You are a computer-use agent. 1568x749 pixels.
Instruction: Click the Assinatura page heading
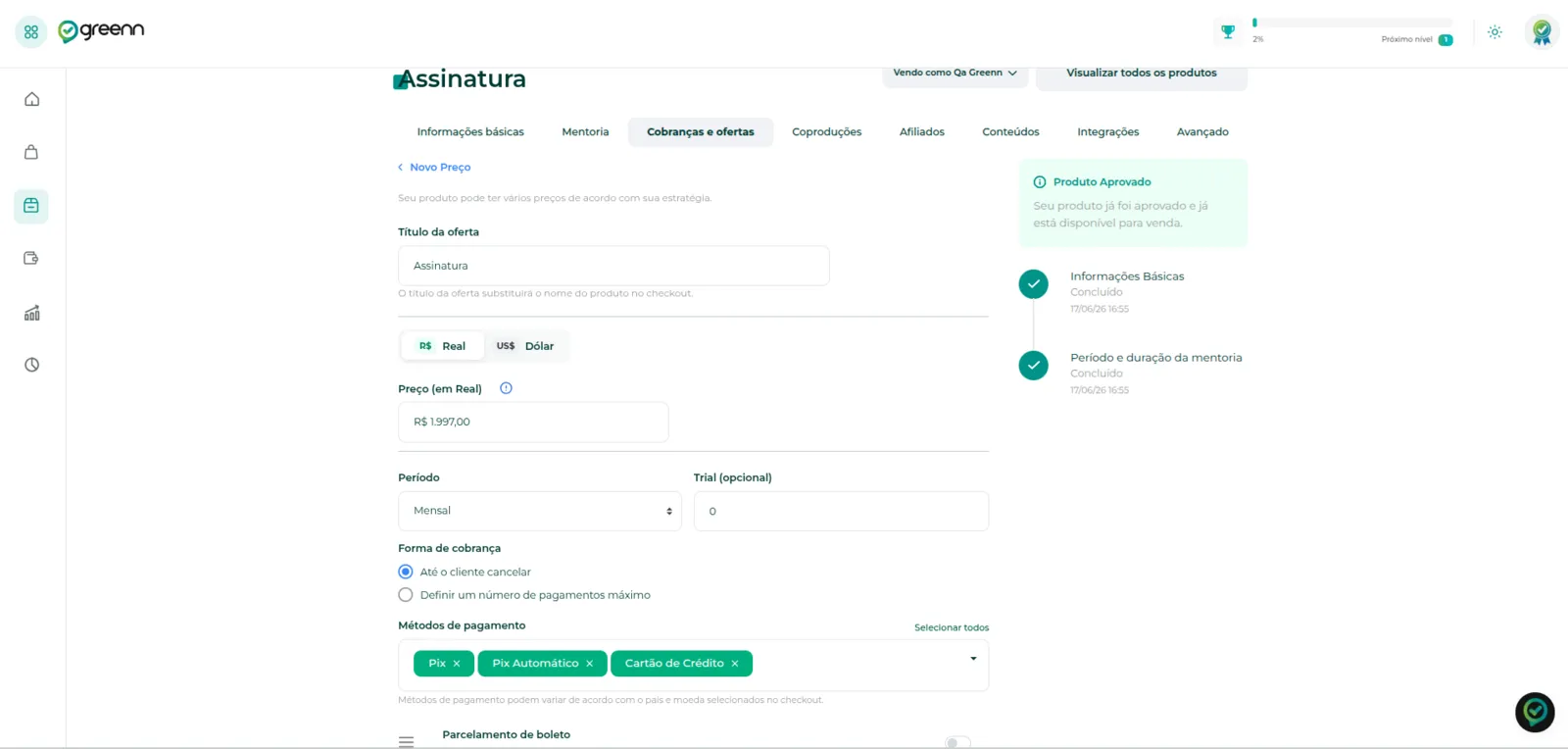coord(463,78)
